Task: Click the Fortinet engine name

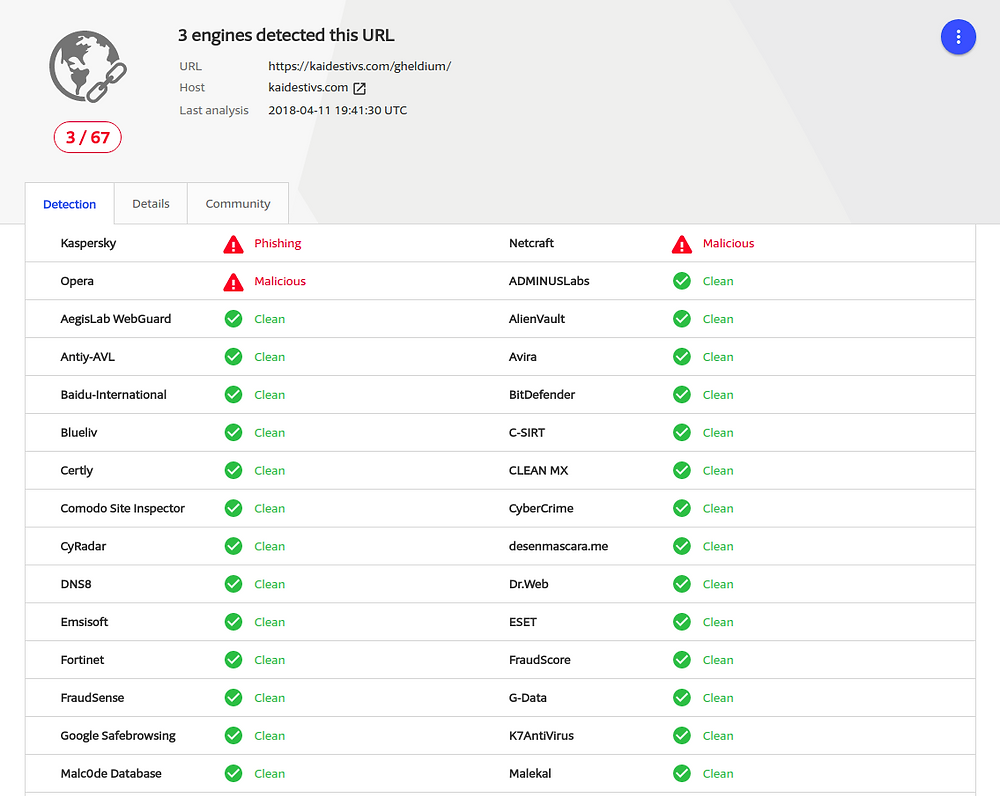Action: [82, 660]
